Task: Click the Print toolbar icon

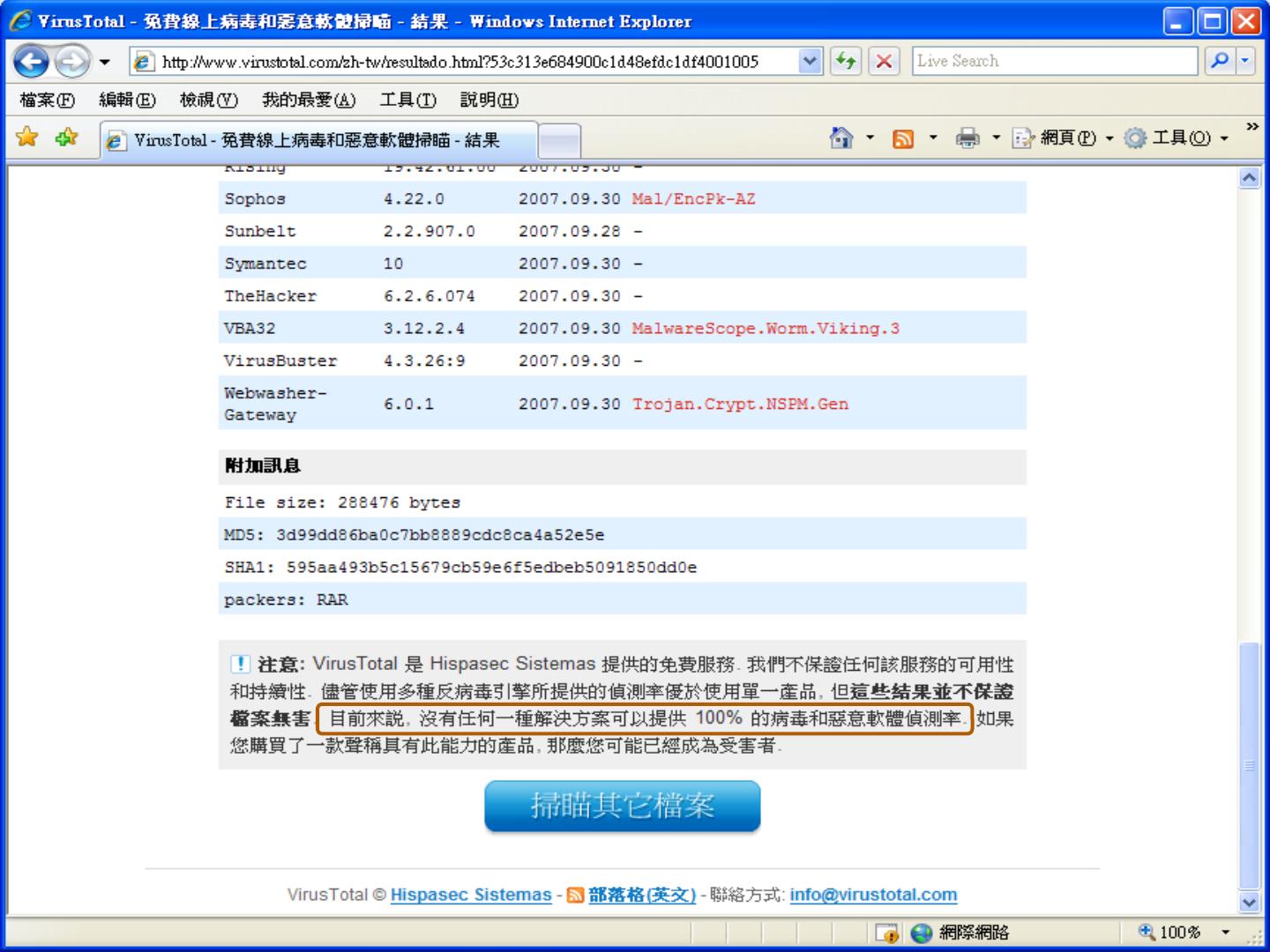Action: (967, 138)
